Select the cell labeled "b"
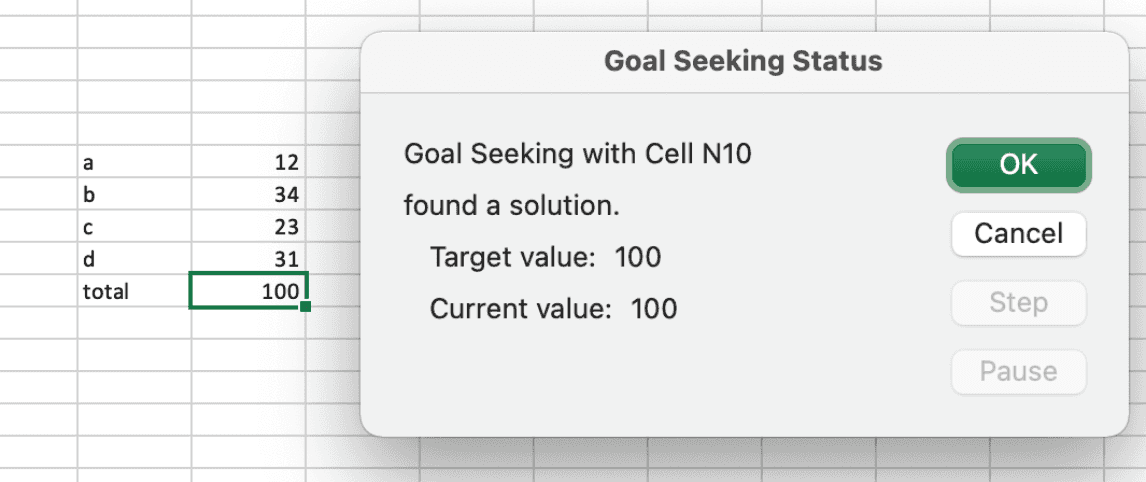This screenshot has width=1146, height=482. (134, 194)
